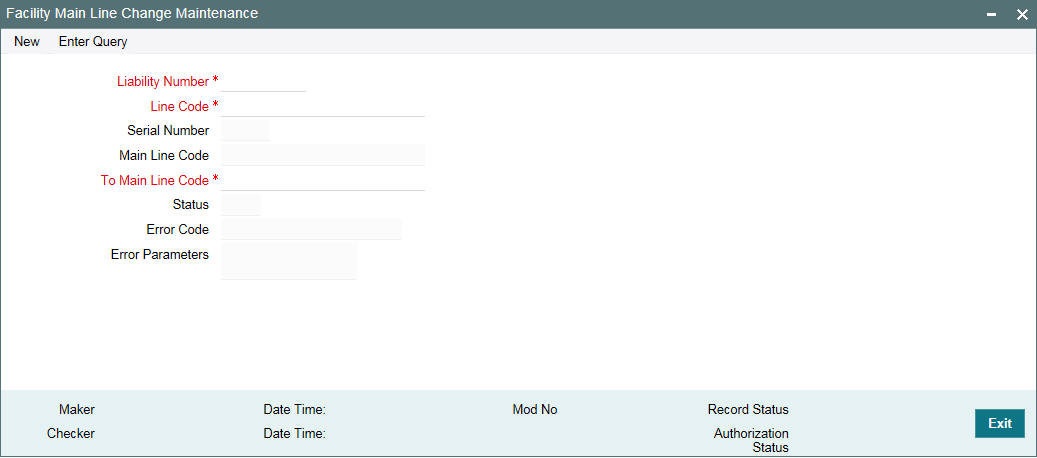
Task: Select the Error Parameters text area
Action: (x=289, y=261)
